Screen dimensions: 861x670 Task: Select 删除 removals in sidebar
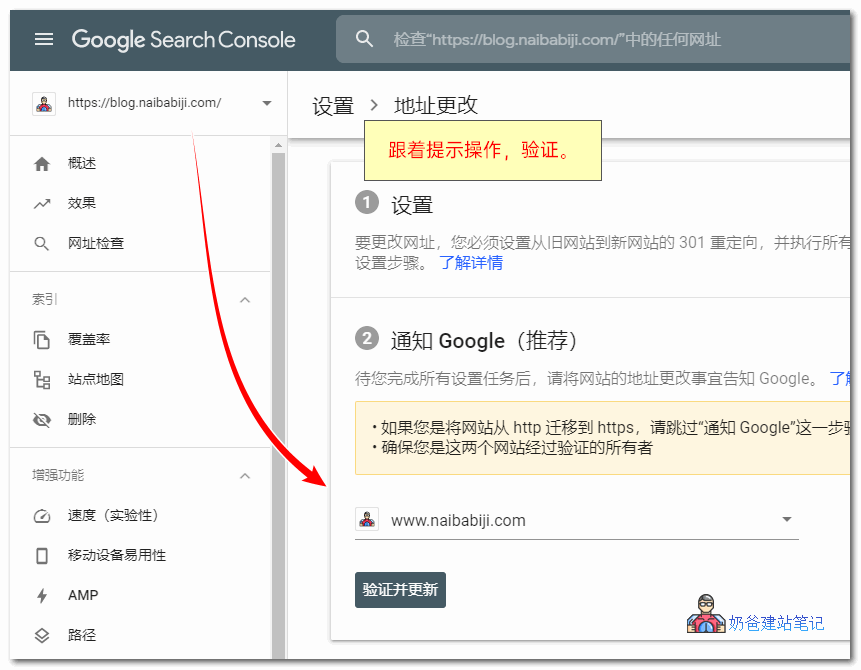coord(40,419)
